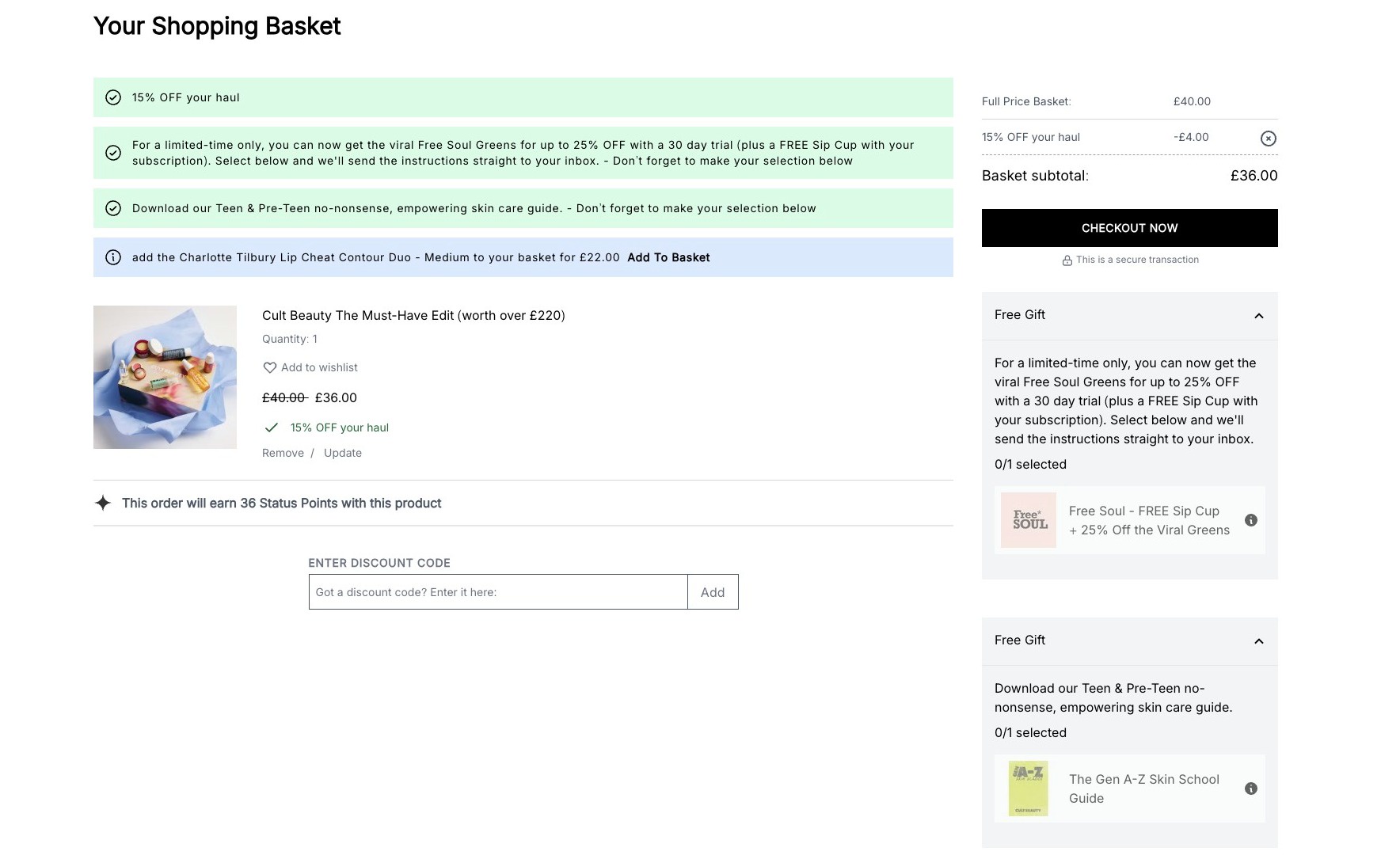This screenshot has width=1400, height=855.
Task: Click star icon next to Status Points message
Action: [x=103, y=503]
